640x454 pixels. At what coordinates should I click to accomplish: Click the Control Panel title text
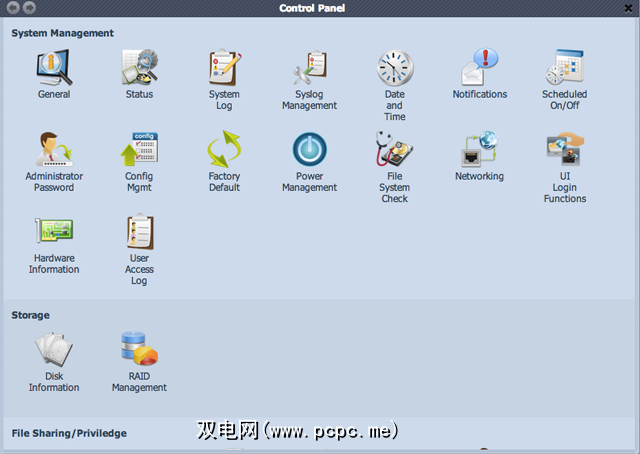pyautogui.click(x=312, y=8)
